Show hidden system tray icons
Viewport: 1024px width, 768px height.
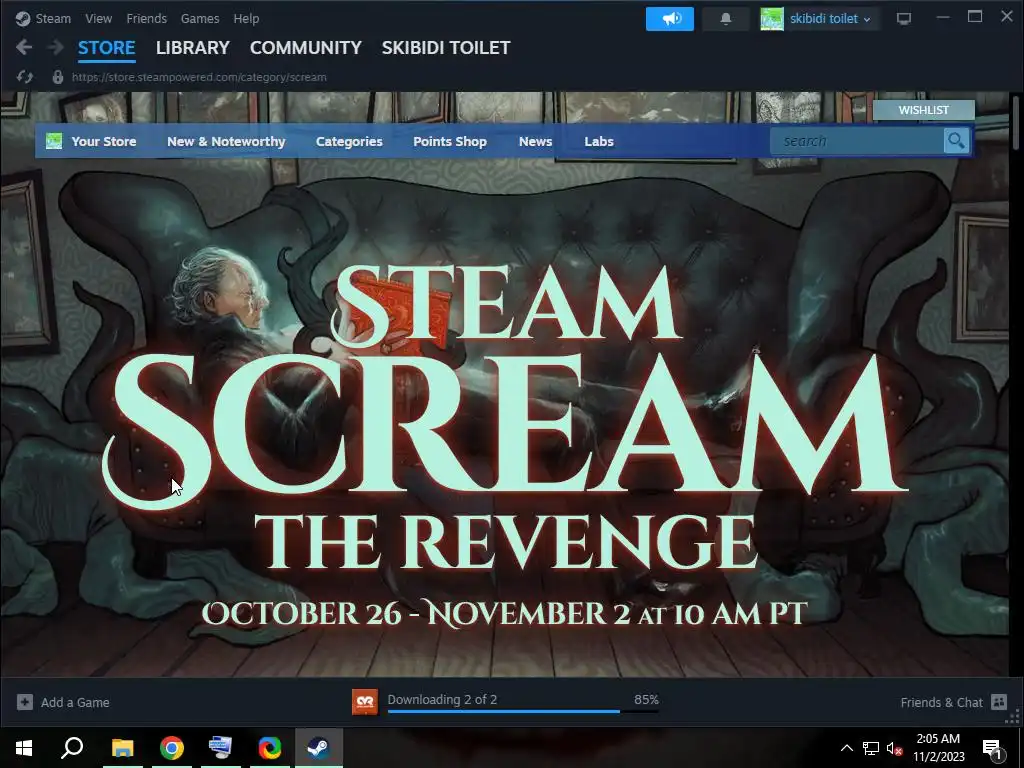[846, 748]
